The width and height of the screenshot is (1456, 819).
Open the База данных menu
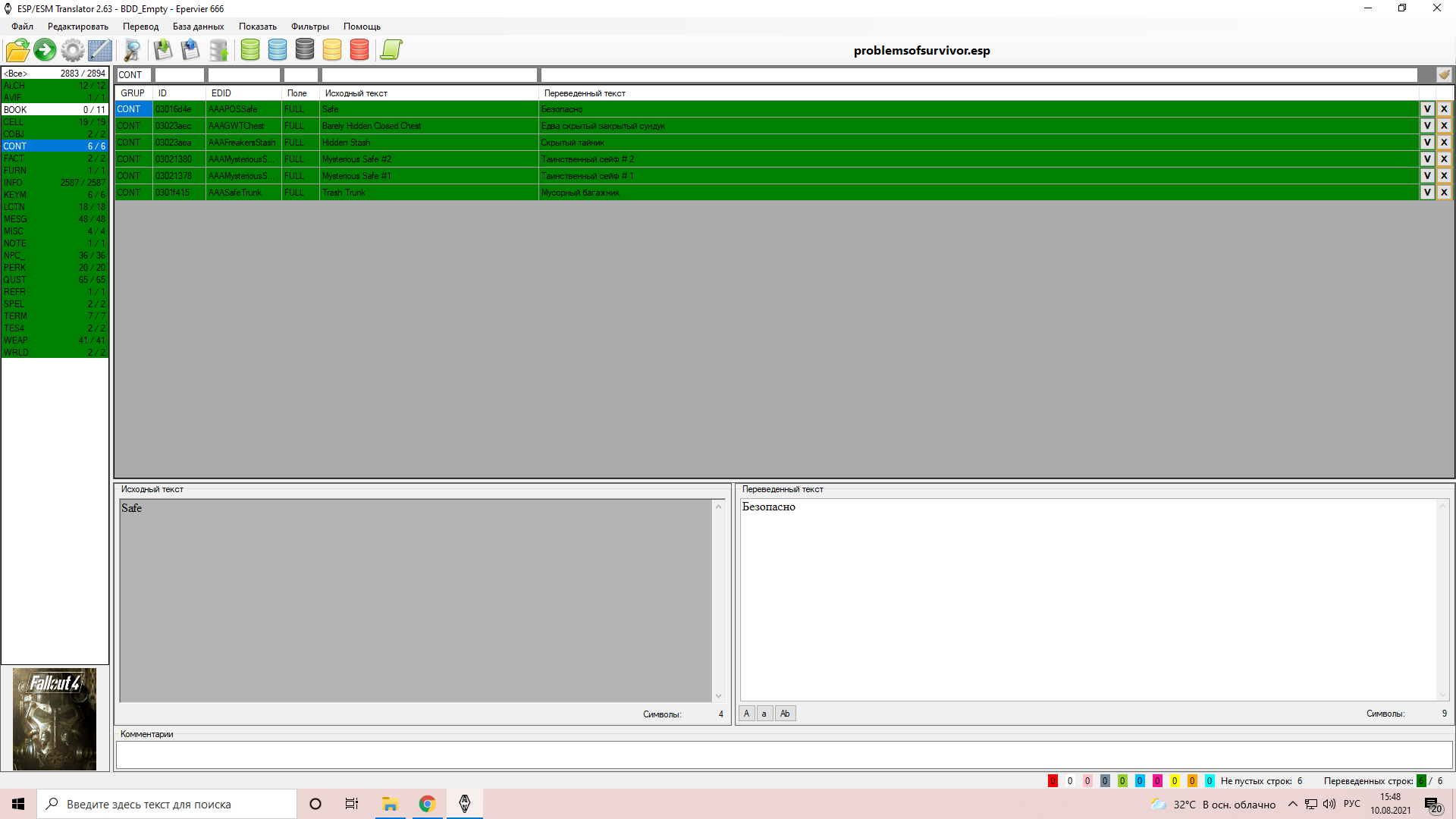tap(198, 27)
